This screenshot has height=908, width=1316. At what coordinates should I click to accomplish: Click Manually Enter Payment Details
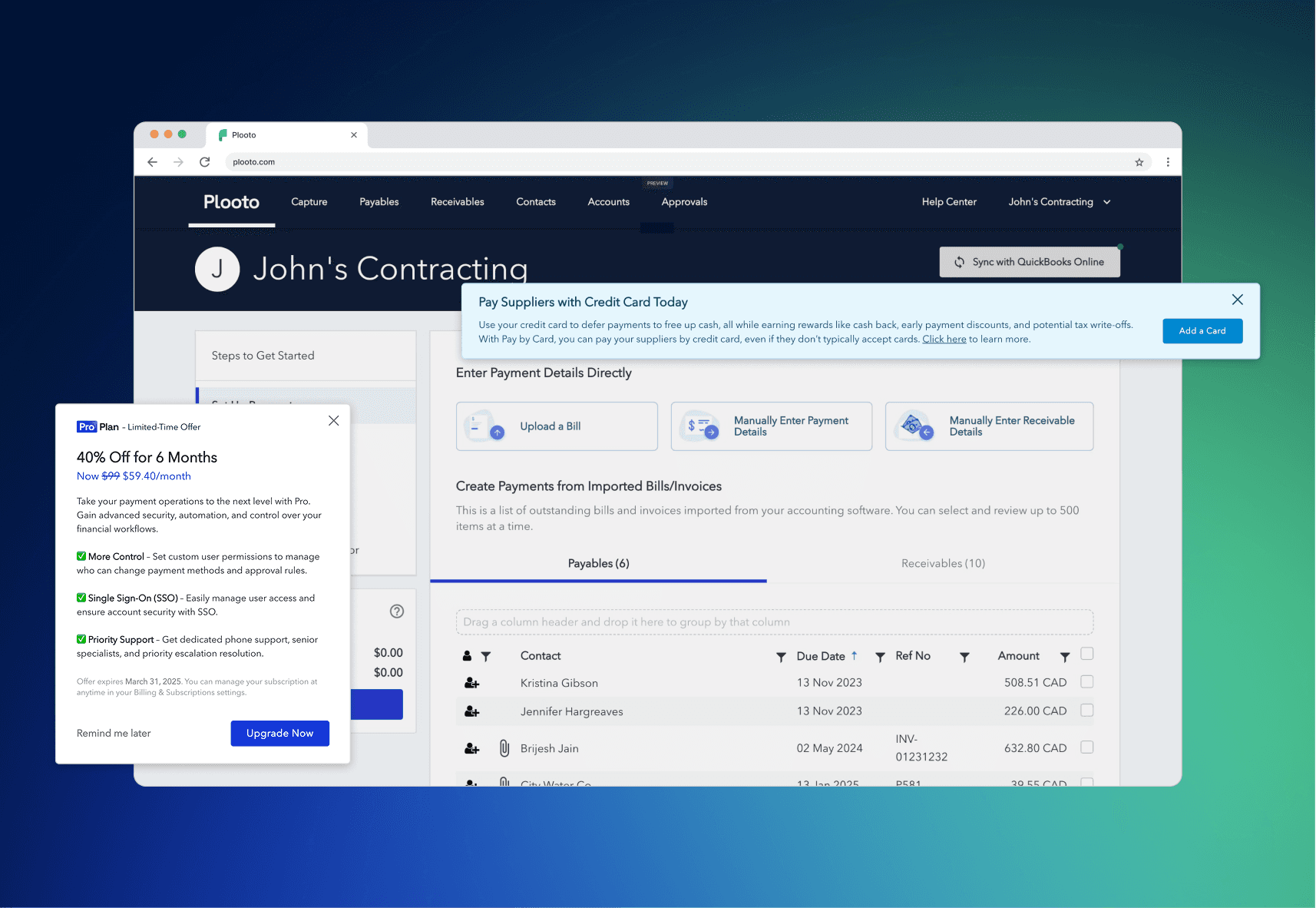click(772, 426)
